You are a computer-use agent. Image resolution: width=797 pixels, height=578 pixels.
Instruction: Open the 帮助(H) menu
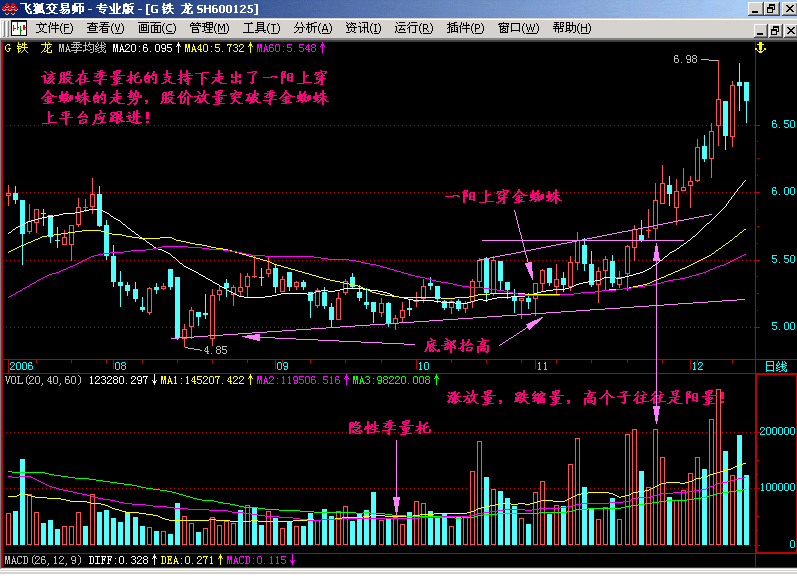pyautogui.click(x=572, y=28)
